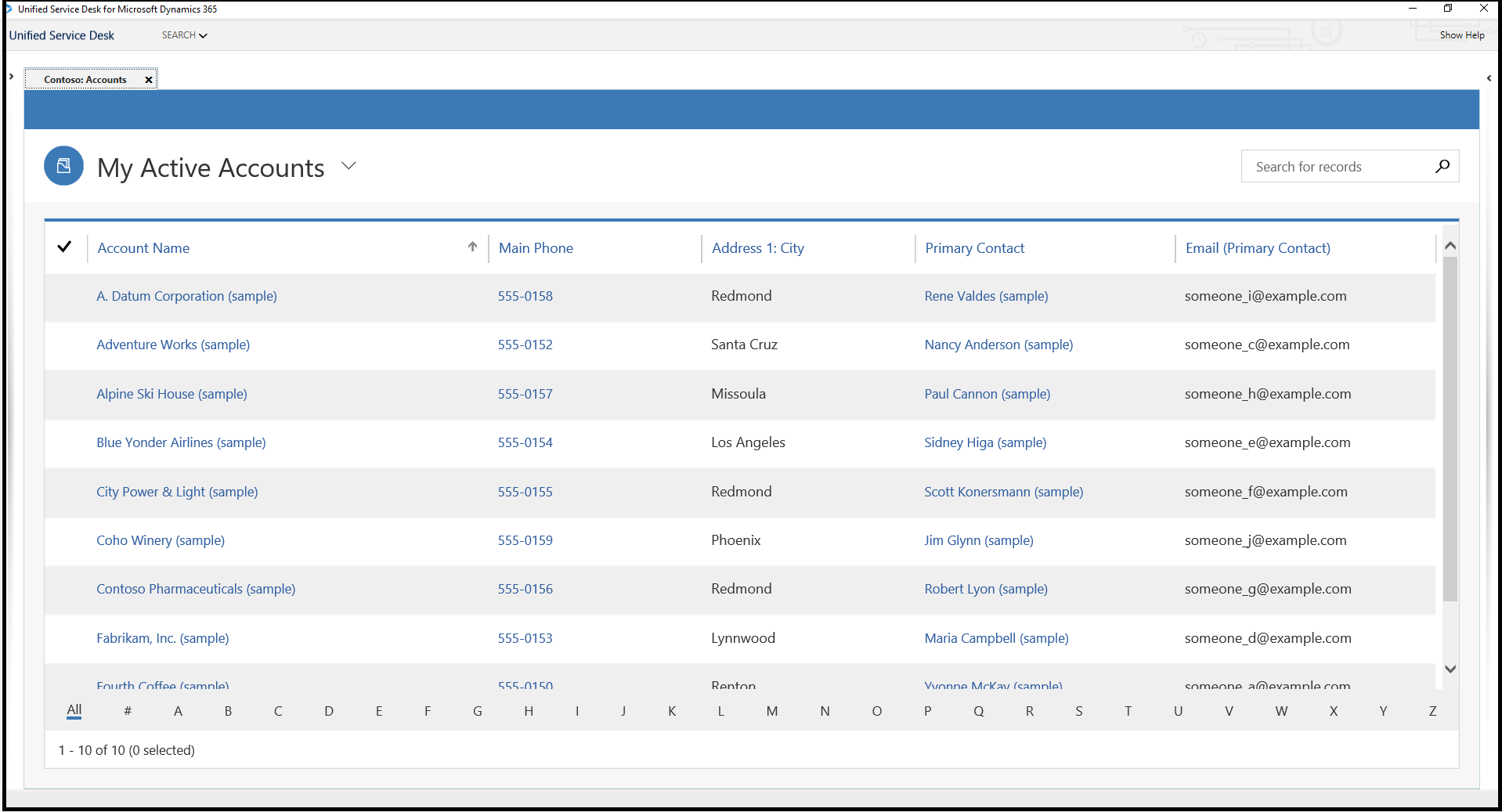Open contact Nancy Anderson (sample)
The width and height of the screenshot is (1502, 812).
click(x=998, y=345)
